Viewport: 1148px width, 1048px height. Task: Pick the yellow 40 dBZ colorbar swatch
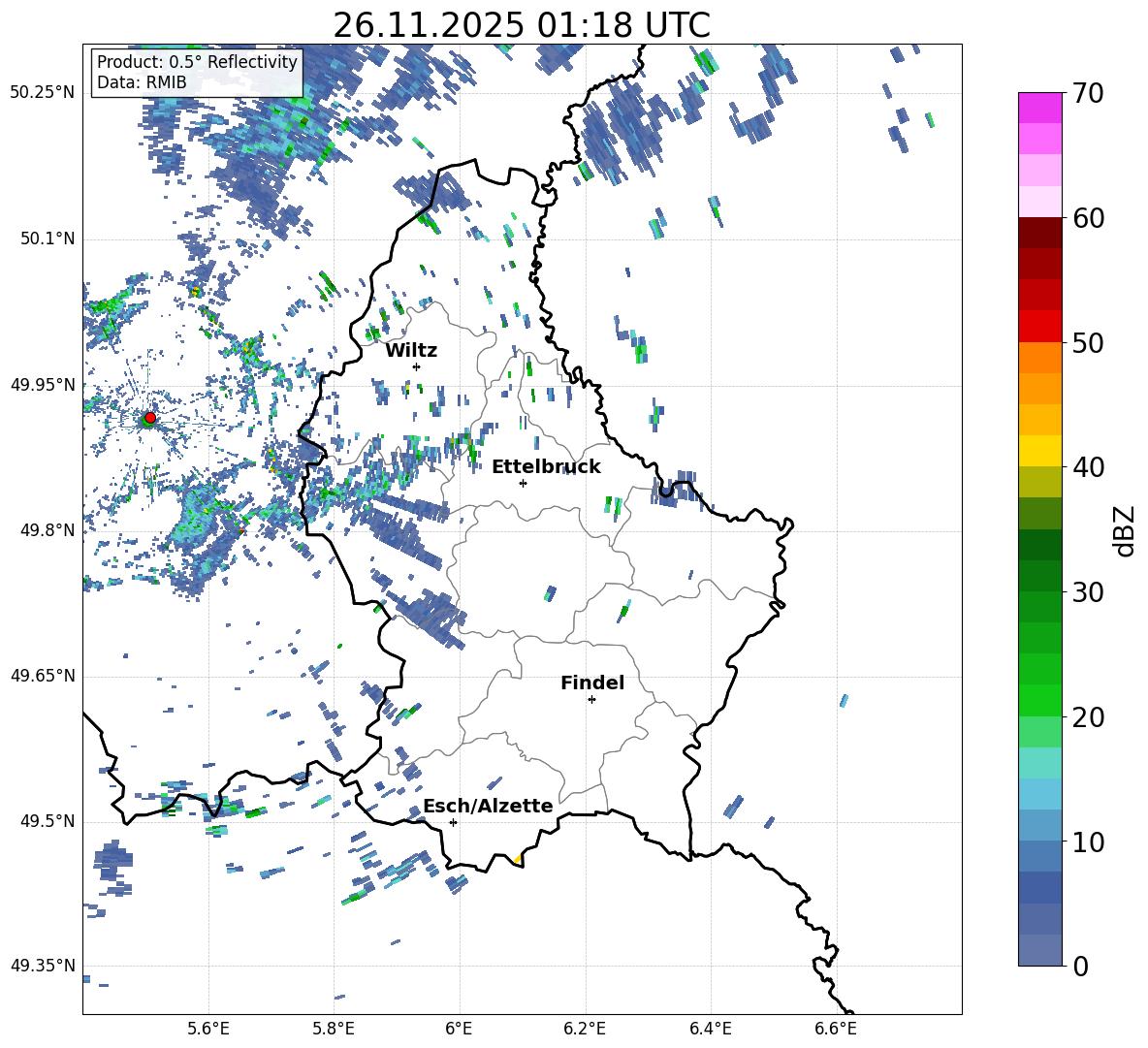pos(1039,451)
